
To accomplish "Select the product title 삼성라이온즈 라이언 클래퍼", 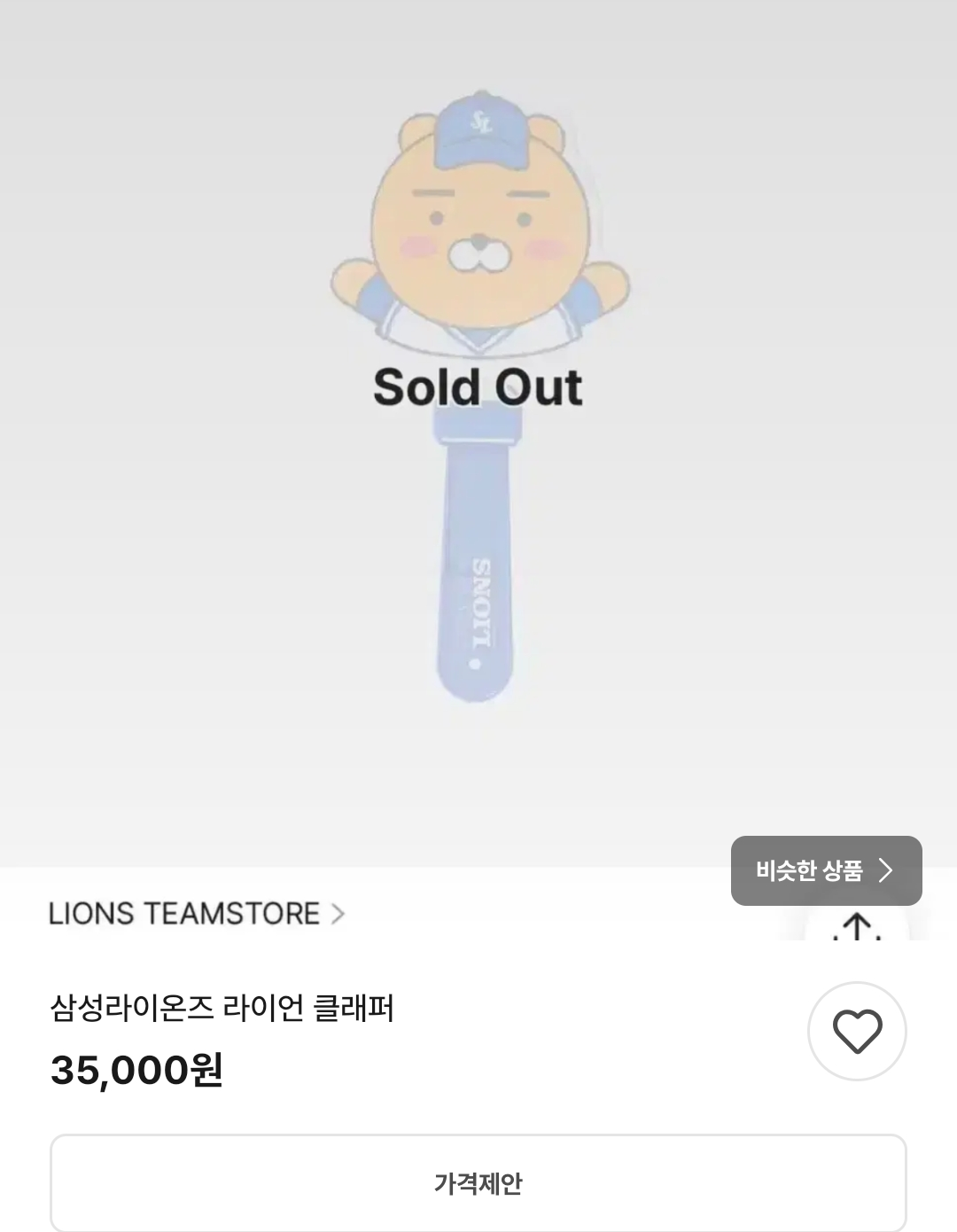I will (222, 1008).
